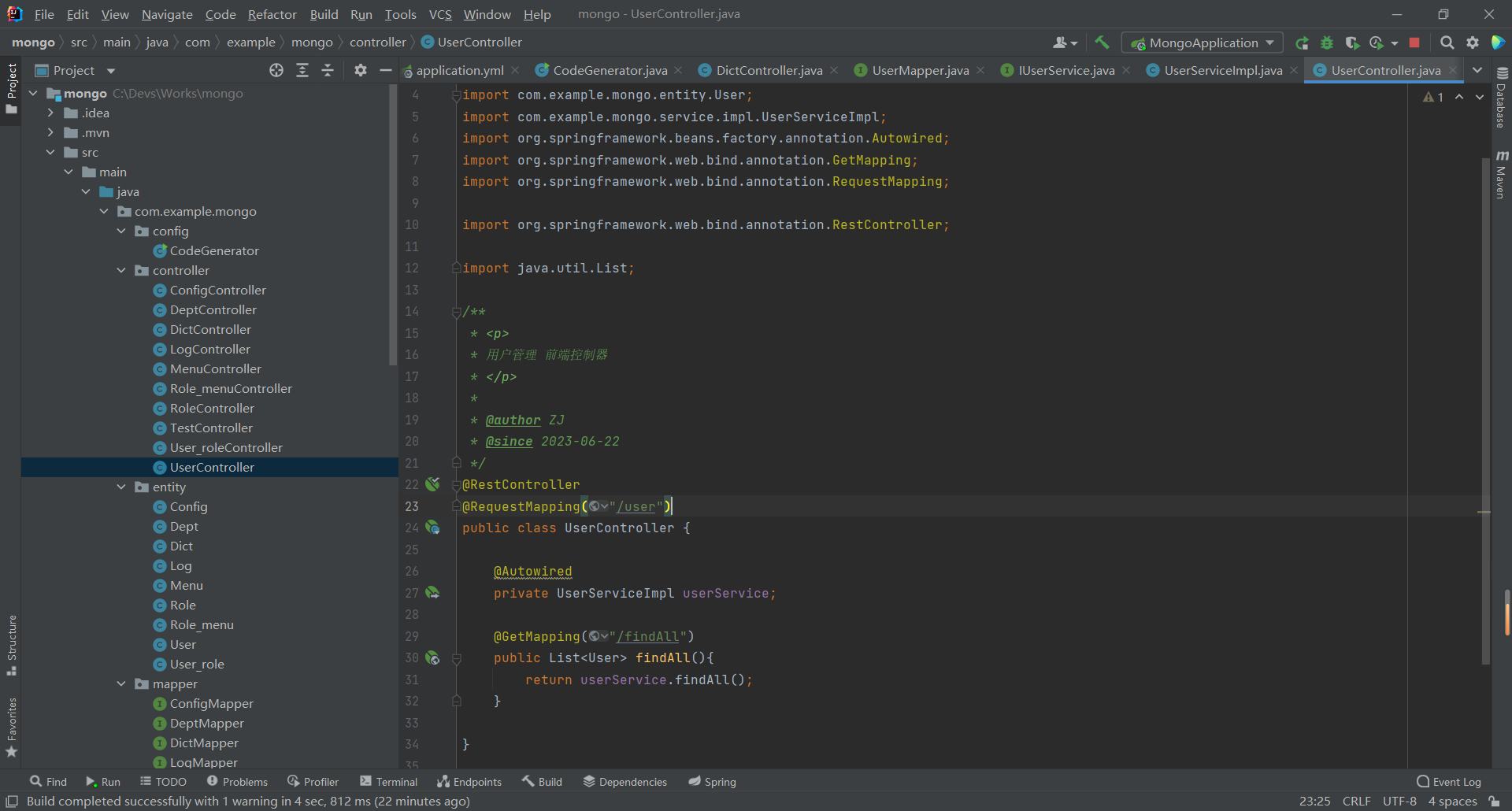
Task: Open IDE settings gear in toolbar
Action: tap(1473, 43)
